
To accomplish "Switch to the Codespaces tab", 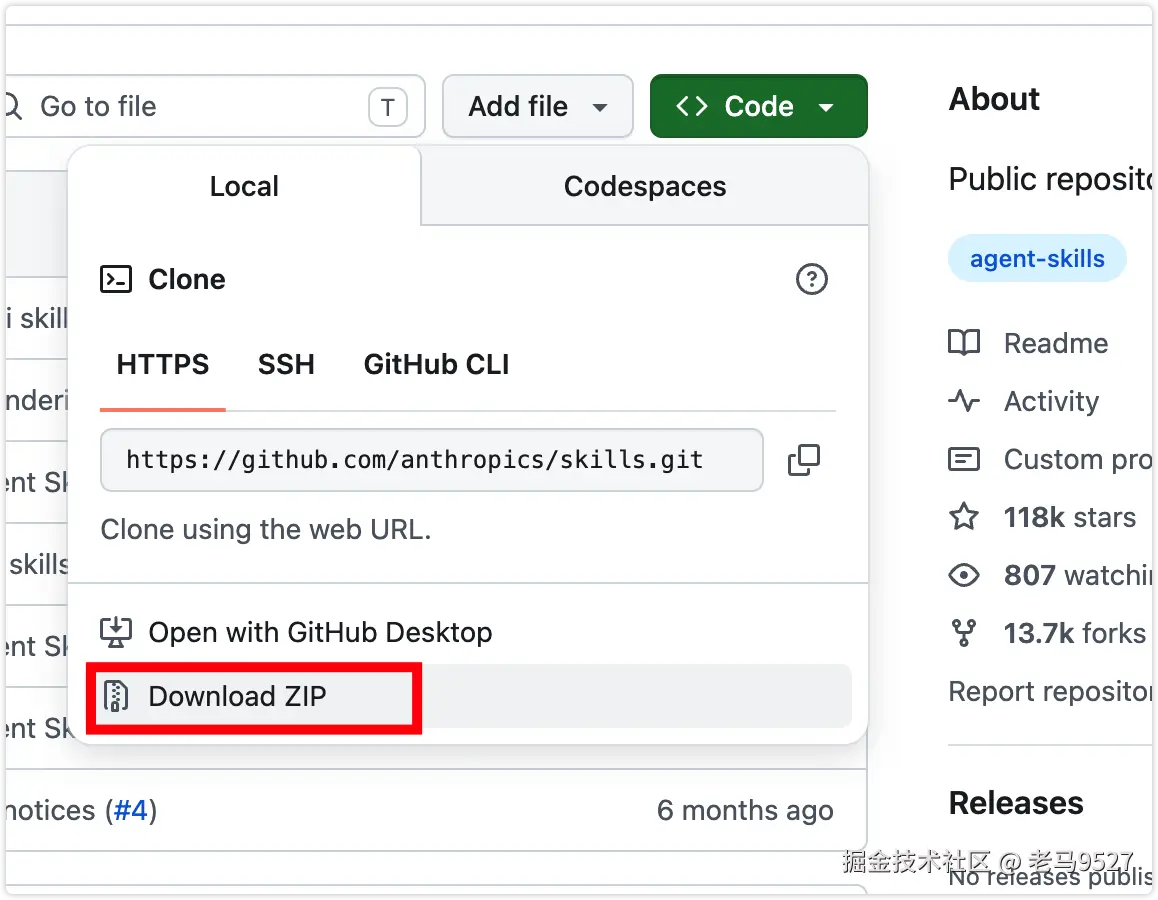I will coord(645,186).
